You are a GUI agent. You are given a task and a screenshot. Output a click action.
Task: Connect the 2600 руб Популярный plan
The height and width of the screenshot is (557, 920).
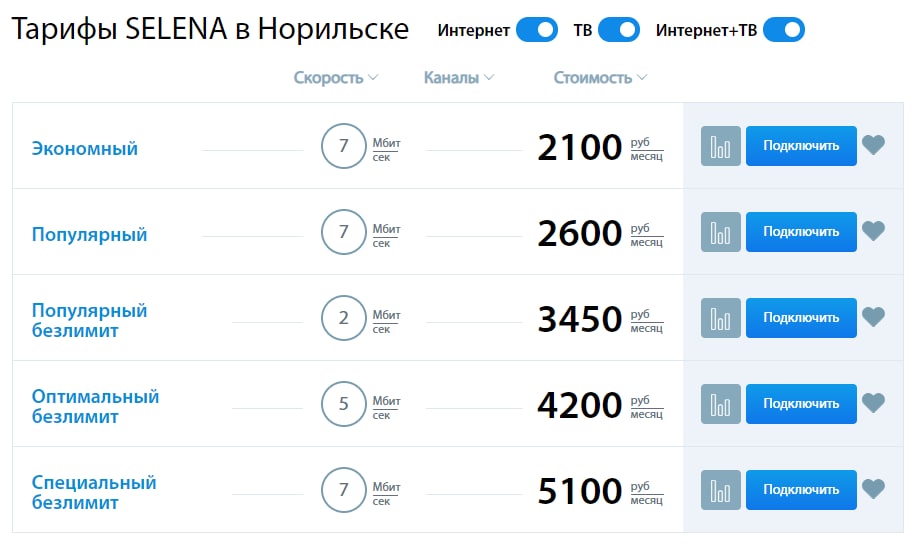pyautogui.click(x=801, y=232)
